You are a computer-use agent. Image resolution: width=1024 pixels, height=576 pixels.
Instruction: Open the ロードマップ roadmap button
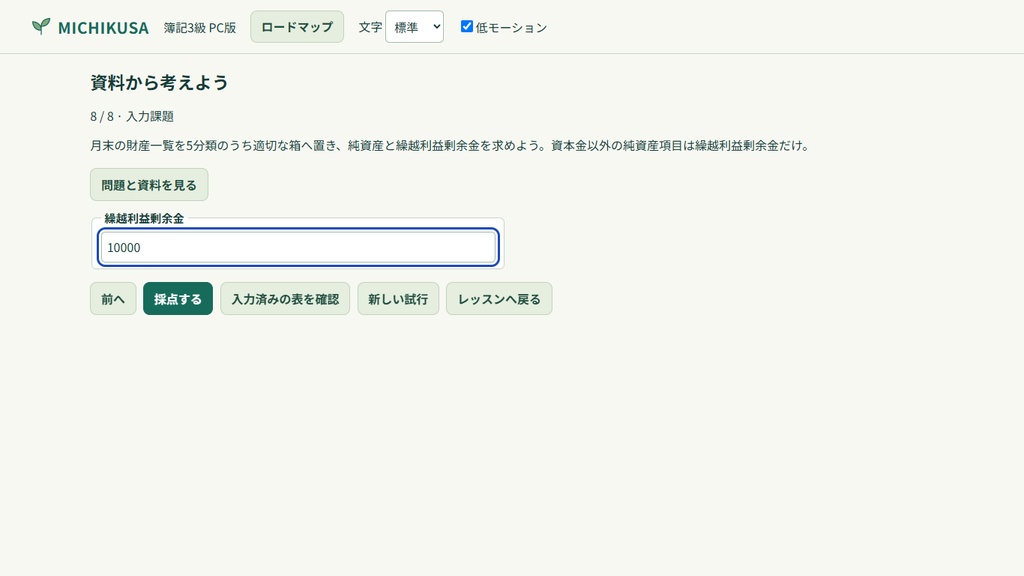coord(297,27)
